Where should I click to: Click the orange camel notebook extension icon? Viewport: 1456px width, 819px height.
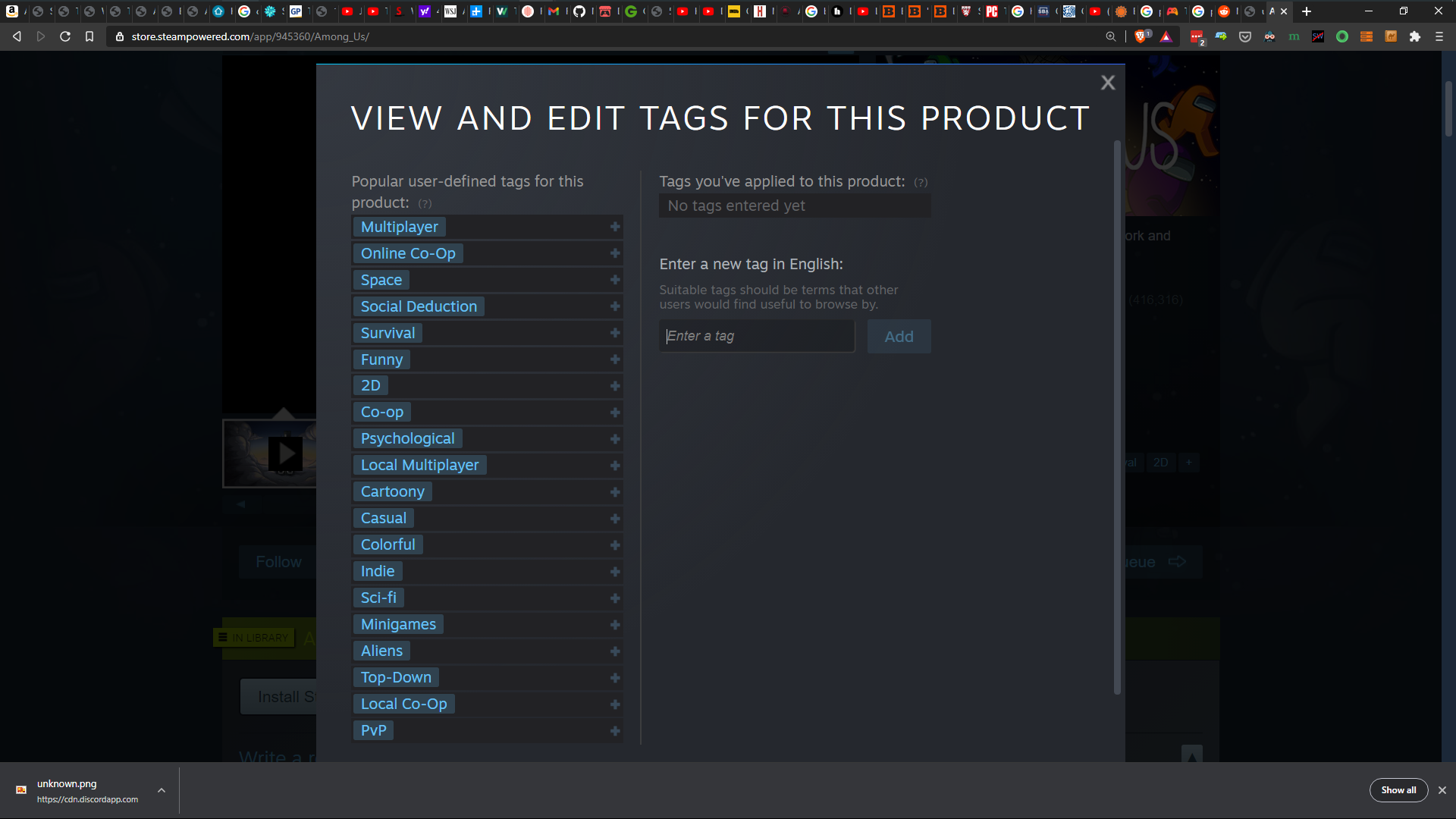click(1392, 36)
